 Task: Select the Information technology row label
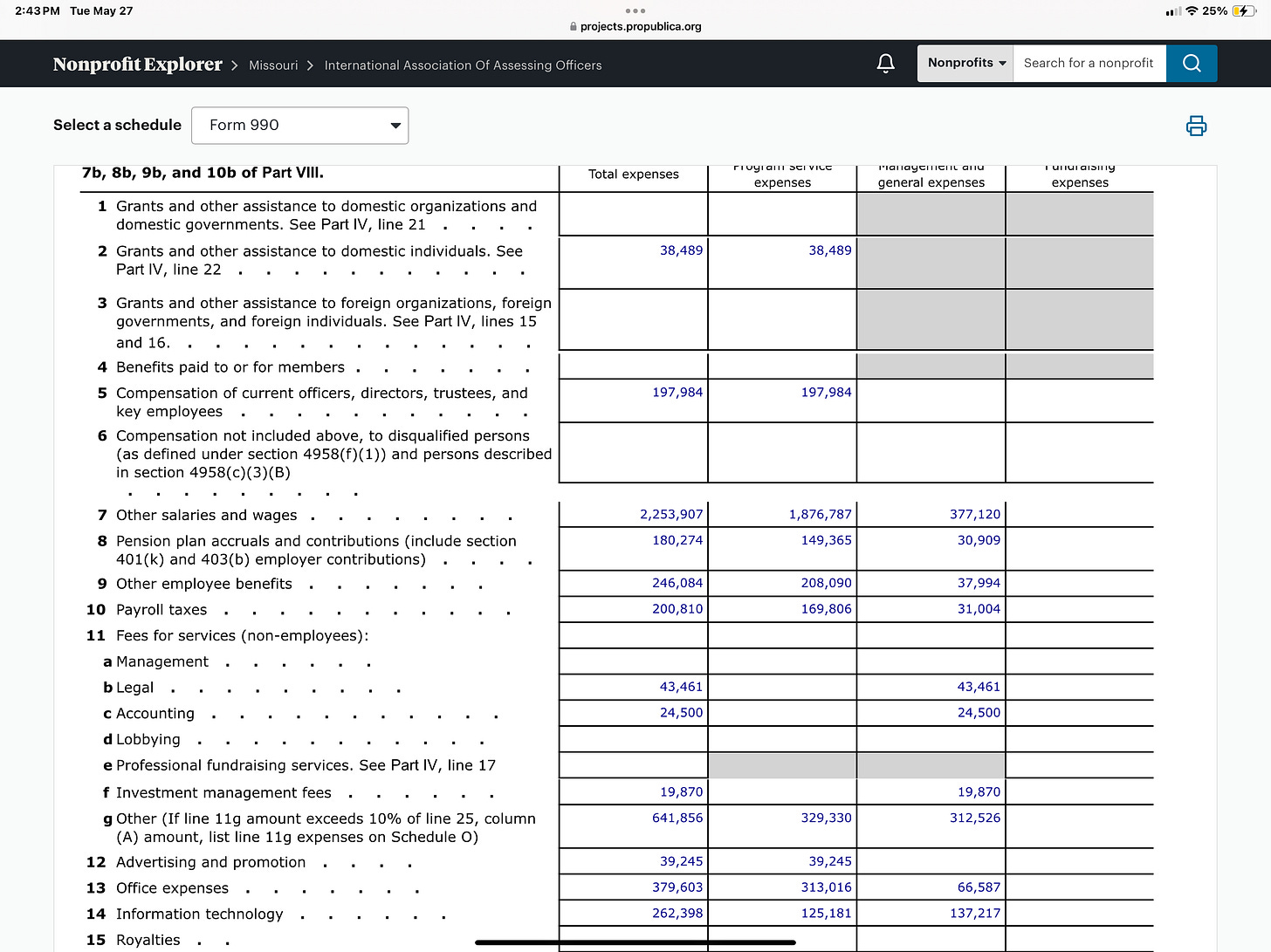(x=200, y=914)
